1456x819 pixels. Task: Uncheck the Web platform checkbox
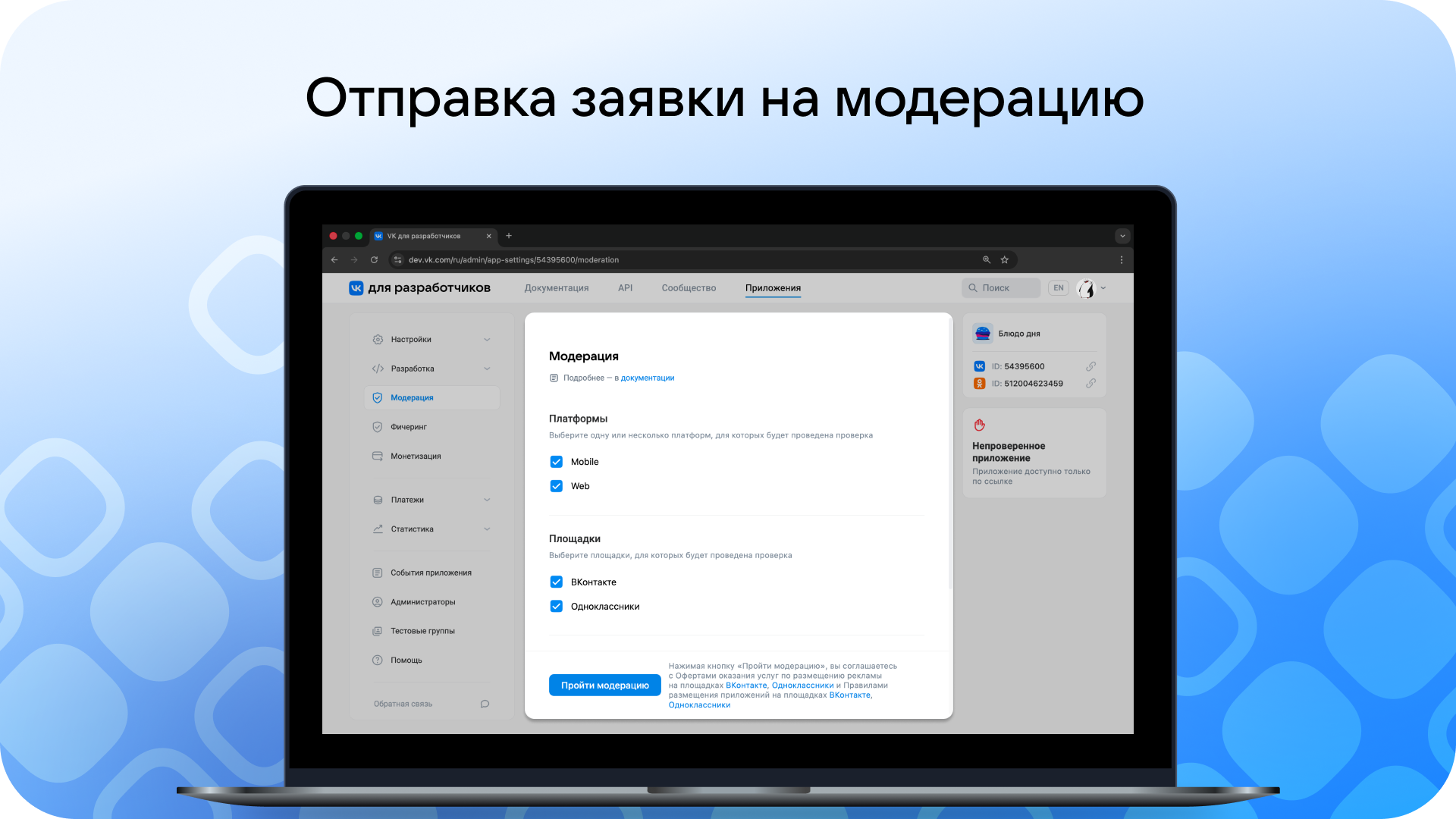[x=557, y=486]
